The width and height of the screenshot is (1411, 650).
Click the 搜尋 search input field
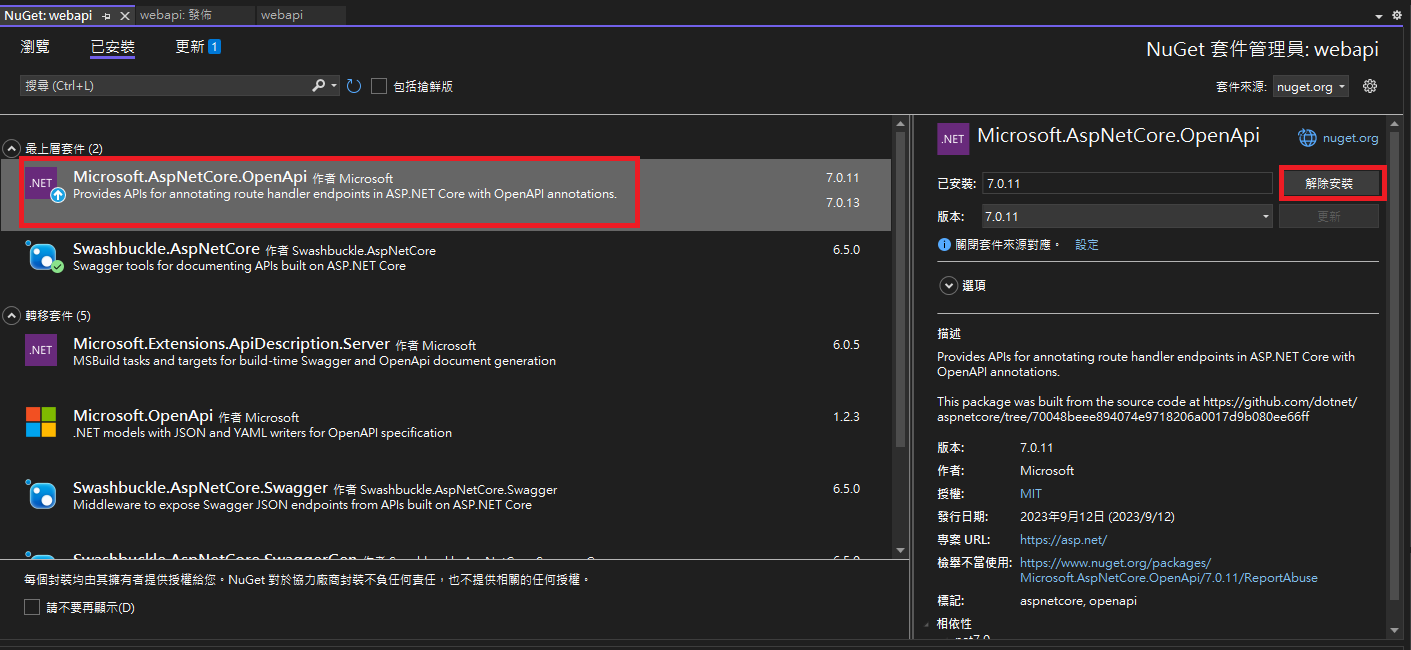[165, 86]
